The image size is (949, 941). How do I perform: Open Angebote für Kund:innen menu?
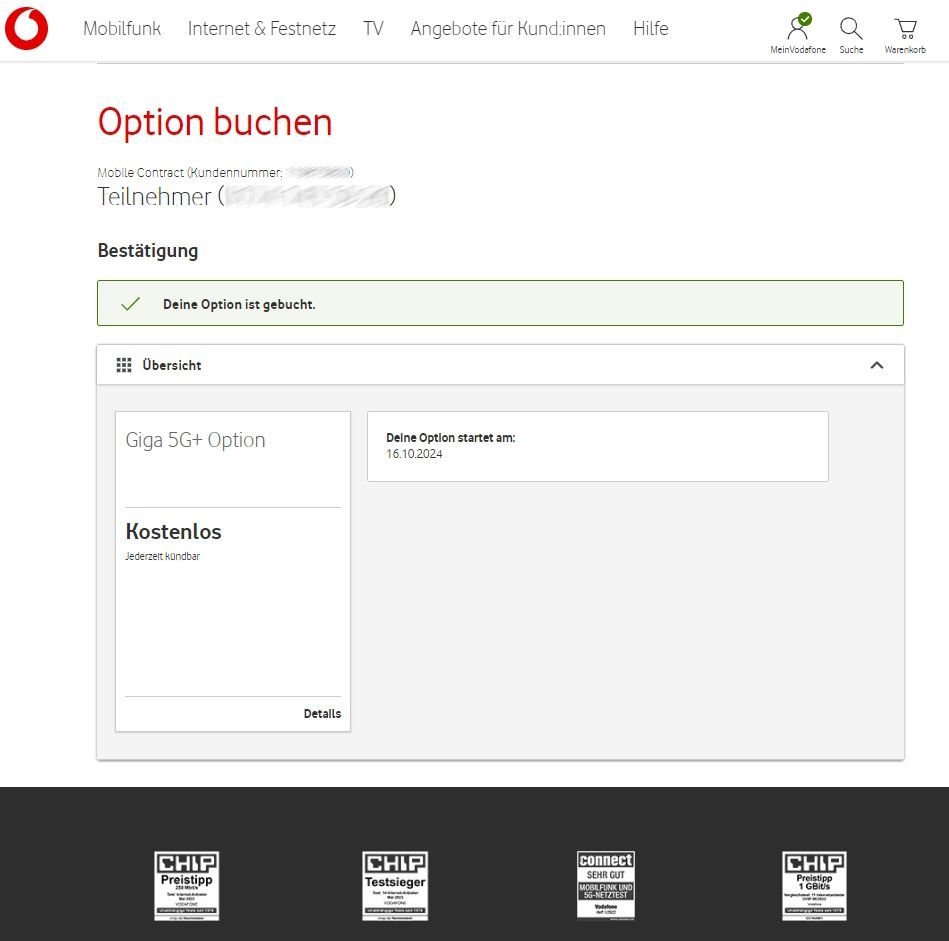[508, 28]
